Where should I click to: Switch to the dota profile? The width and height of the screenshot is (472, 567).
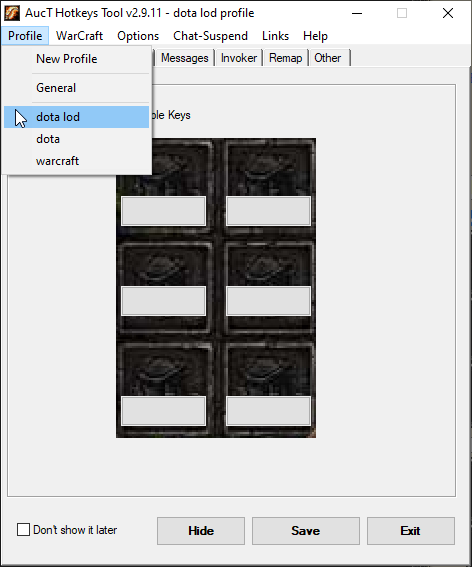(76, 139)
